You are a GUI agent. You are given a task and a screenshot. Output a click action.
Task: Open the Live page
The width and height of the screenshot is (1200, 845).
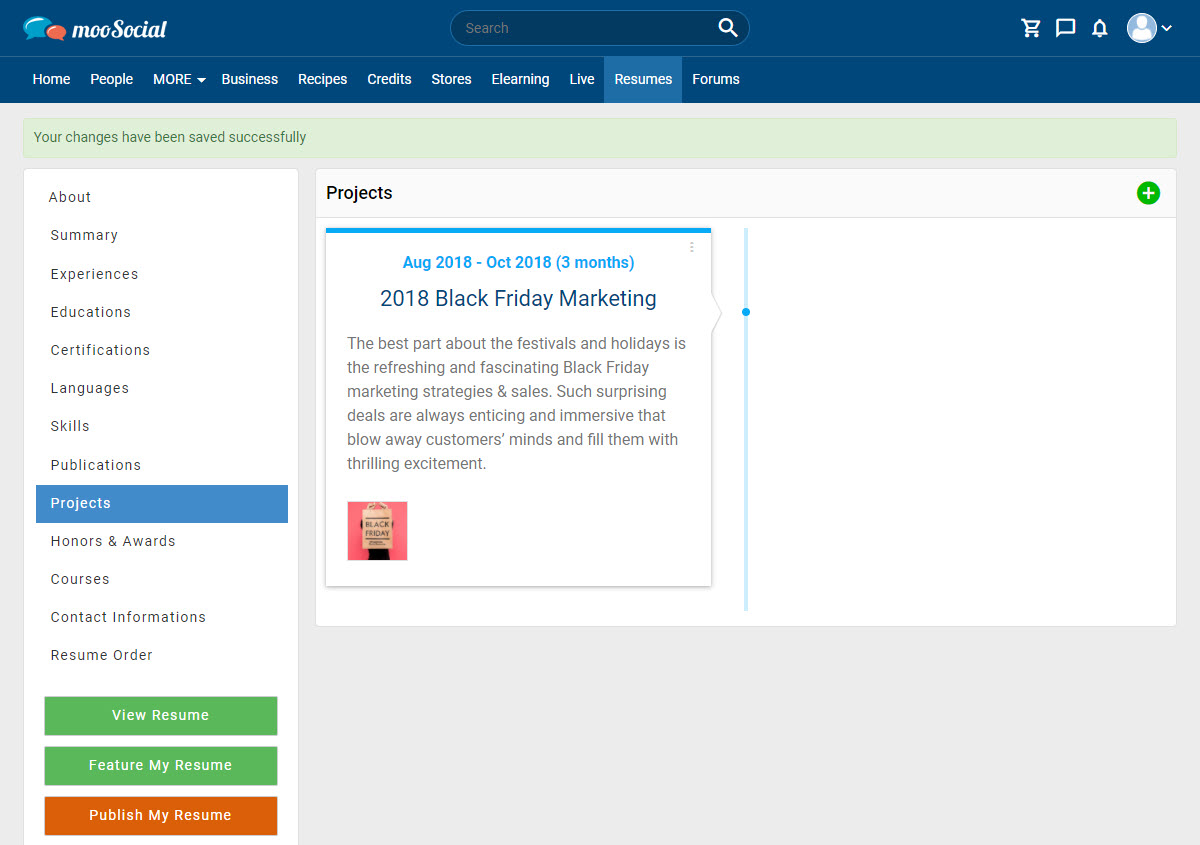(582, 79)
